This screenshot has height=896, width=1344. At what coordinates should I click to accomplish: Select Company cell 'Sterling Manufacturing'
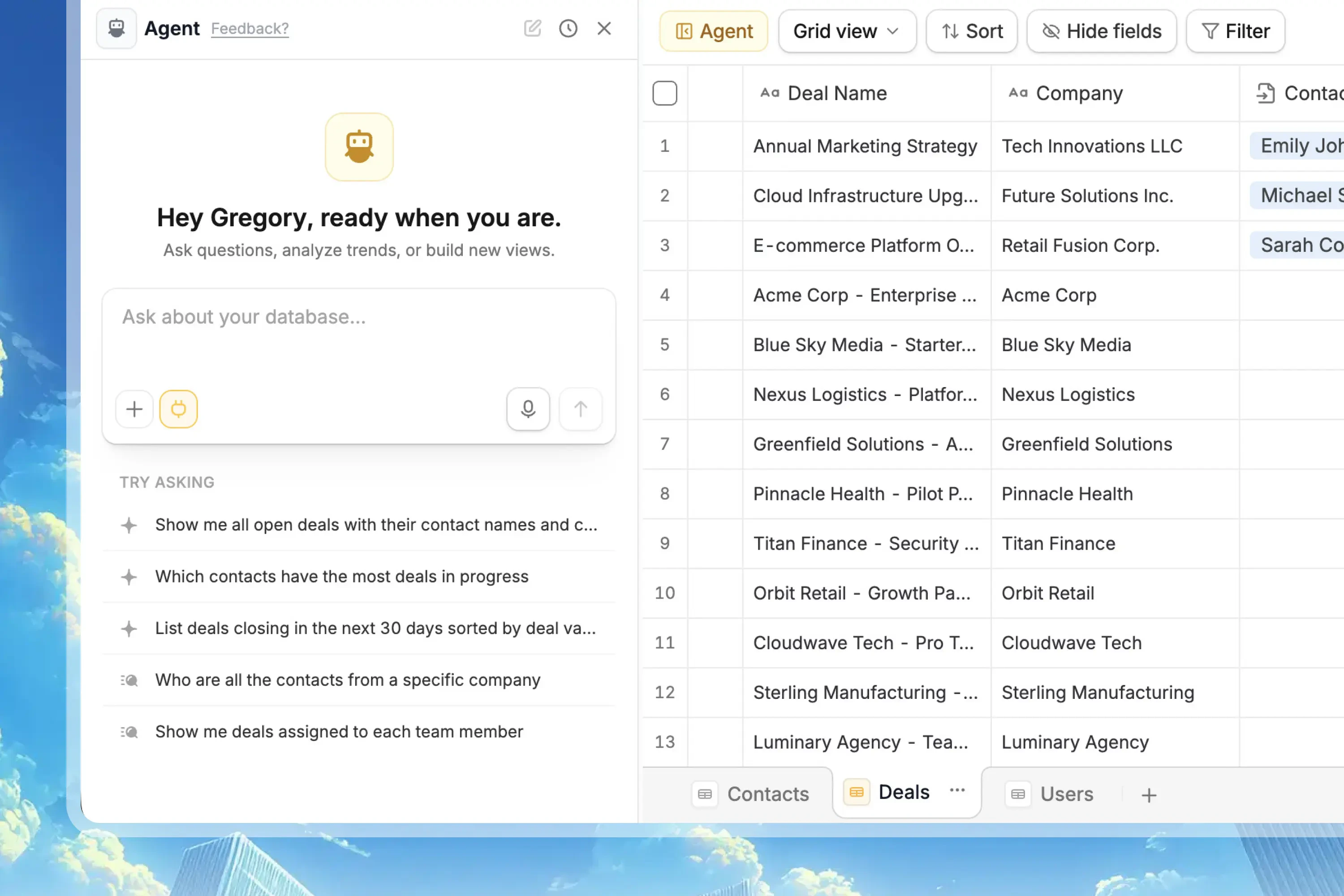(x=1115, y=693)
